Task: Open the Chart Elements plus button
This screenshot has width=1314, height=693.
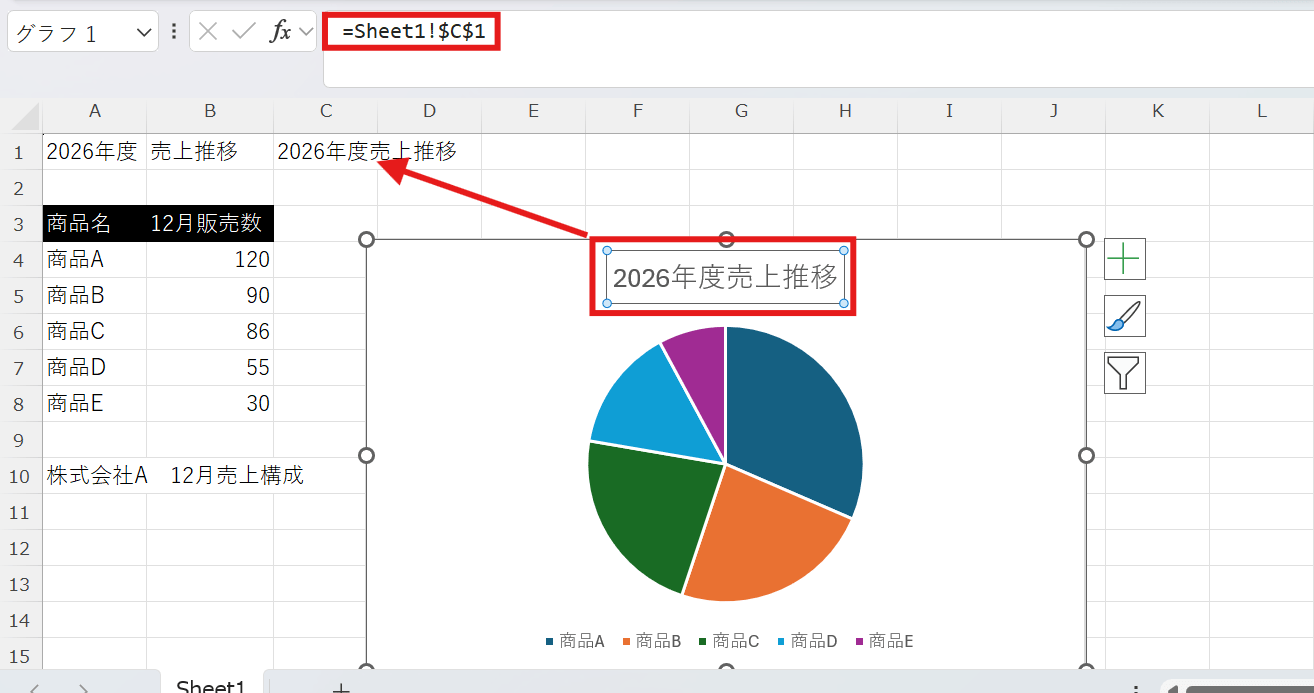Action: [x=1124, y=259]
